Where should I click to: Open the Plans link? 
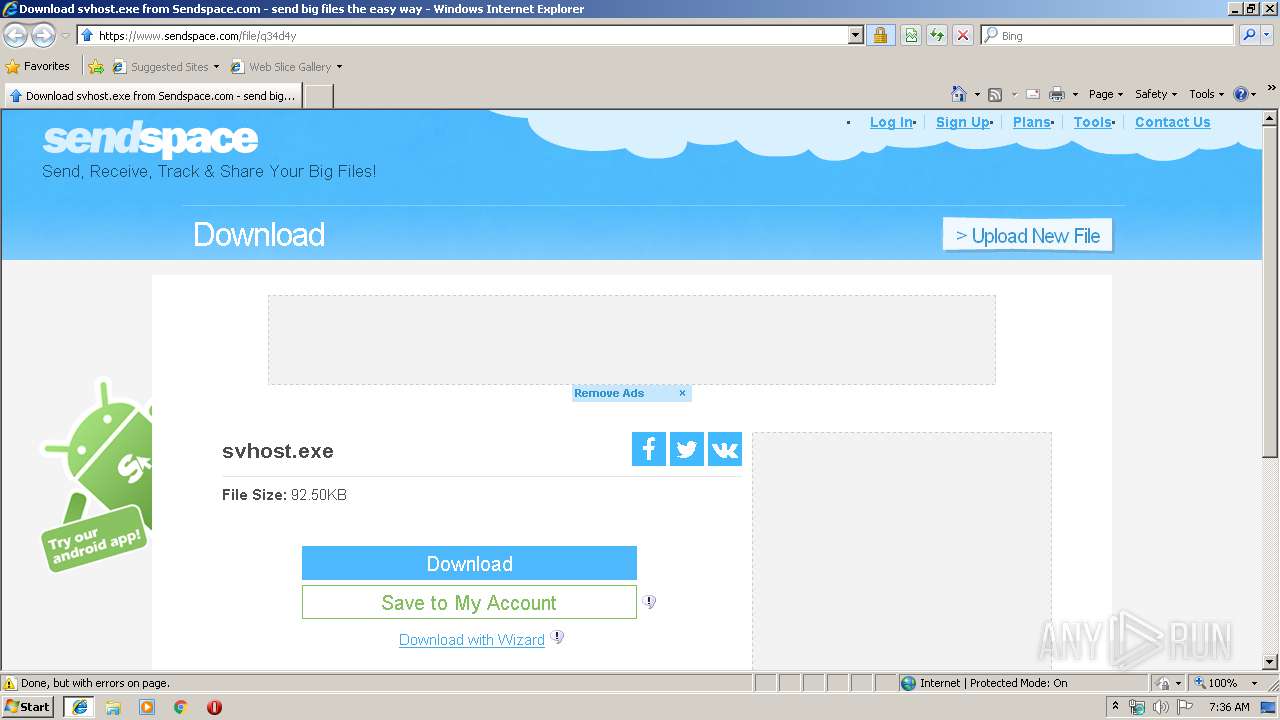1031,122
